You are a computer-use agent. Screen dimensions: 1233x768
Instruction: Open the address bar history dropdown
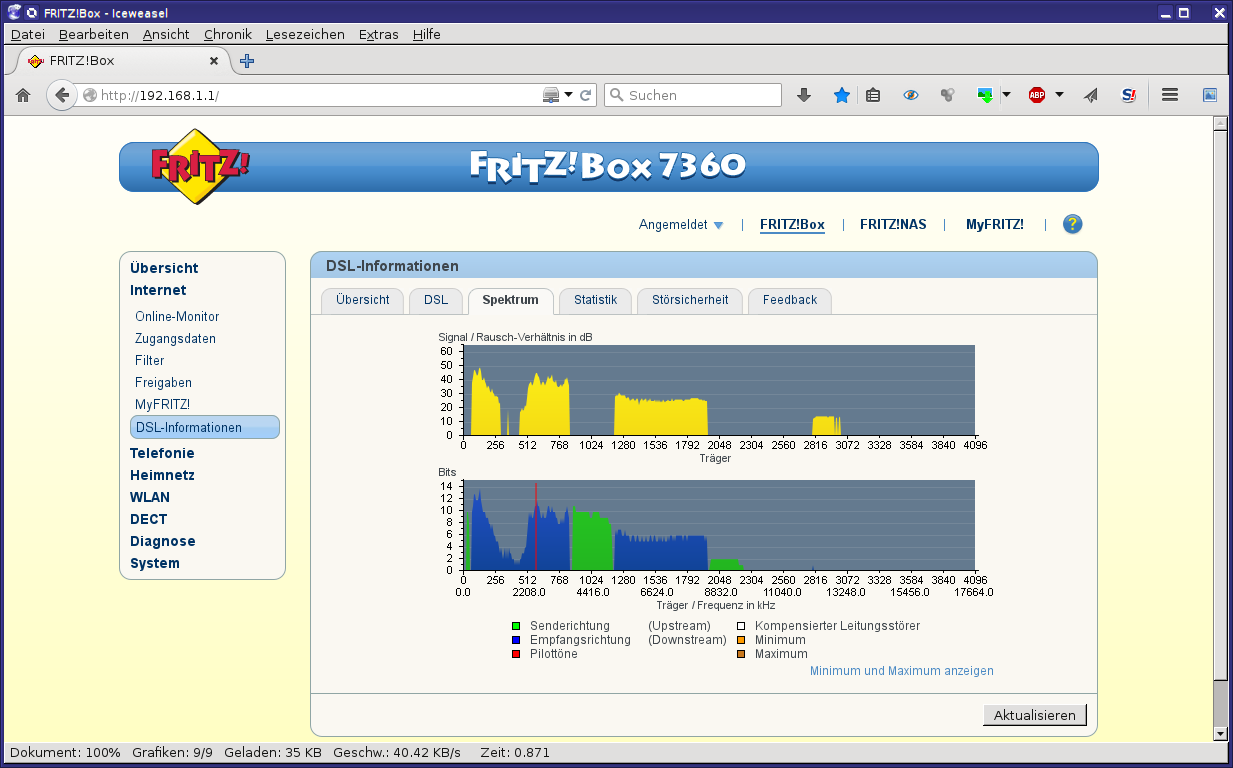click(569, 95)
